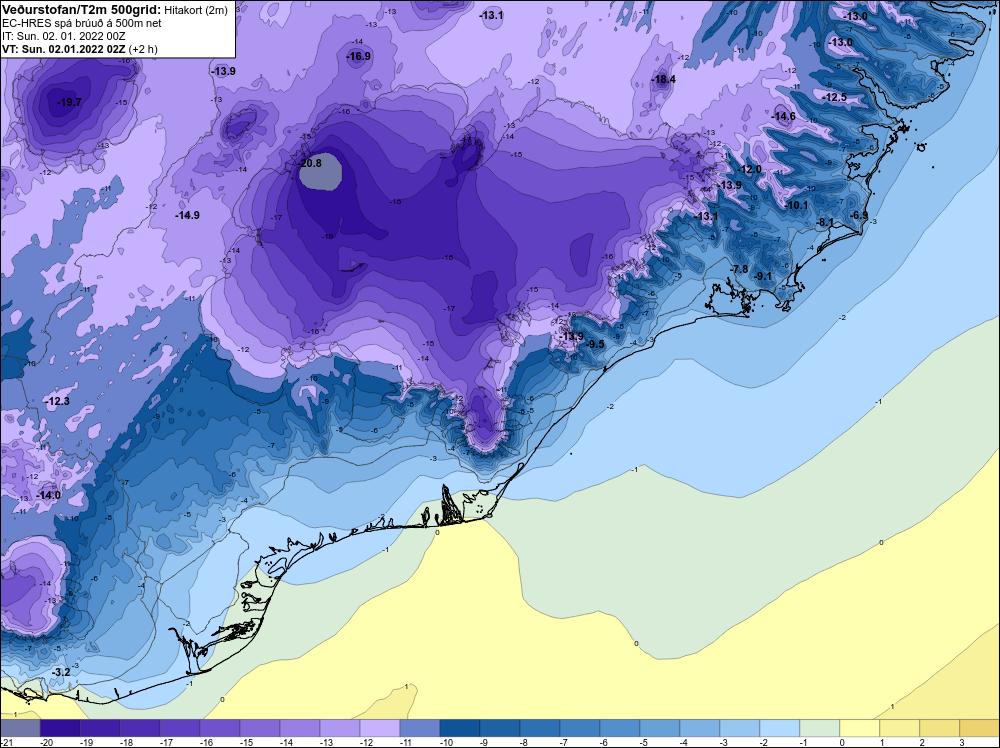
Task: Select the -12.3 temperature label
Action: tap(57, 401)
